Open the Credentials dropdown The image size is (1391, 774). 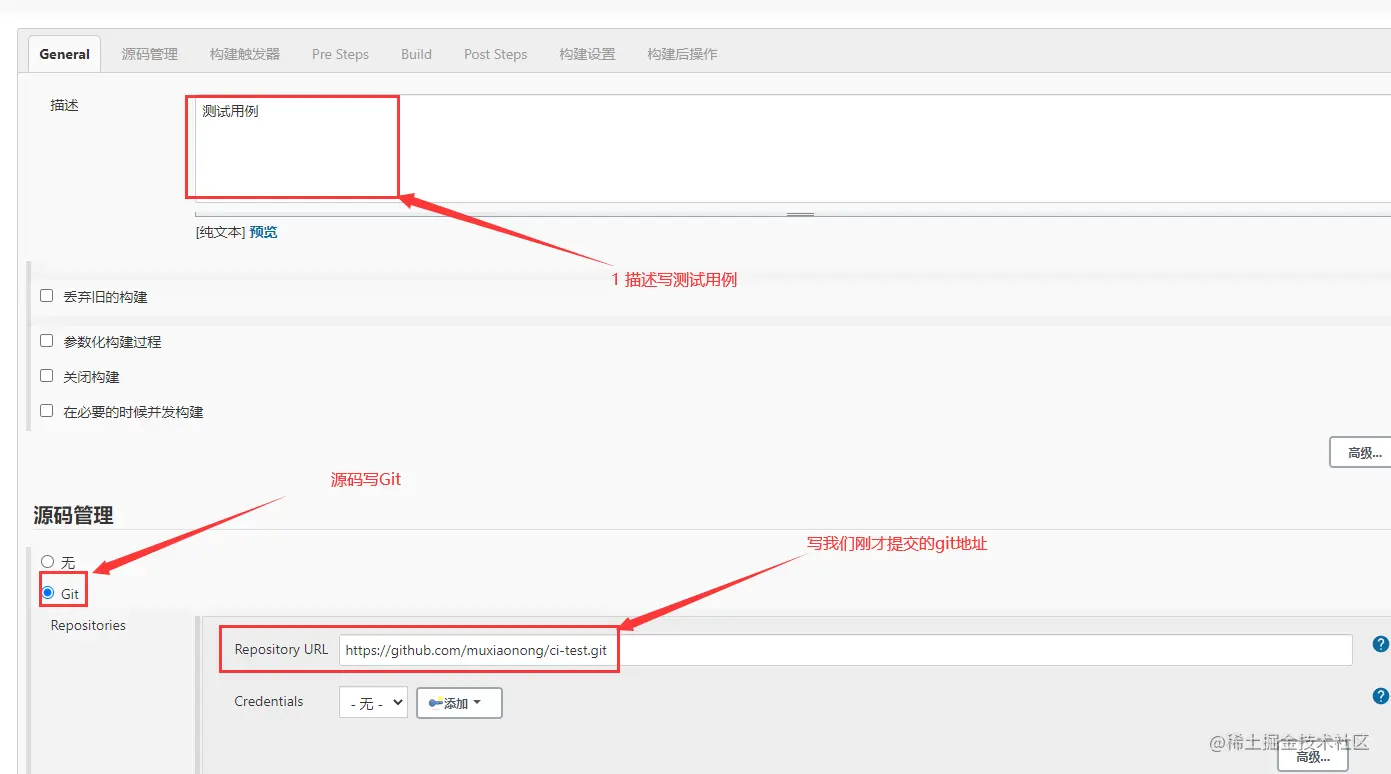click(373, 703)
